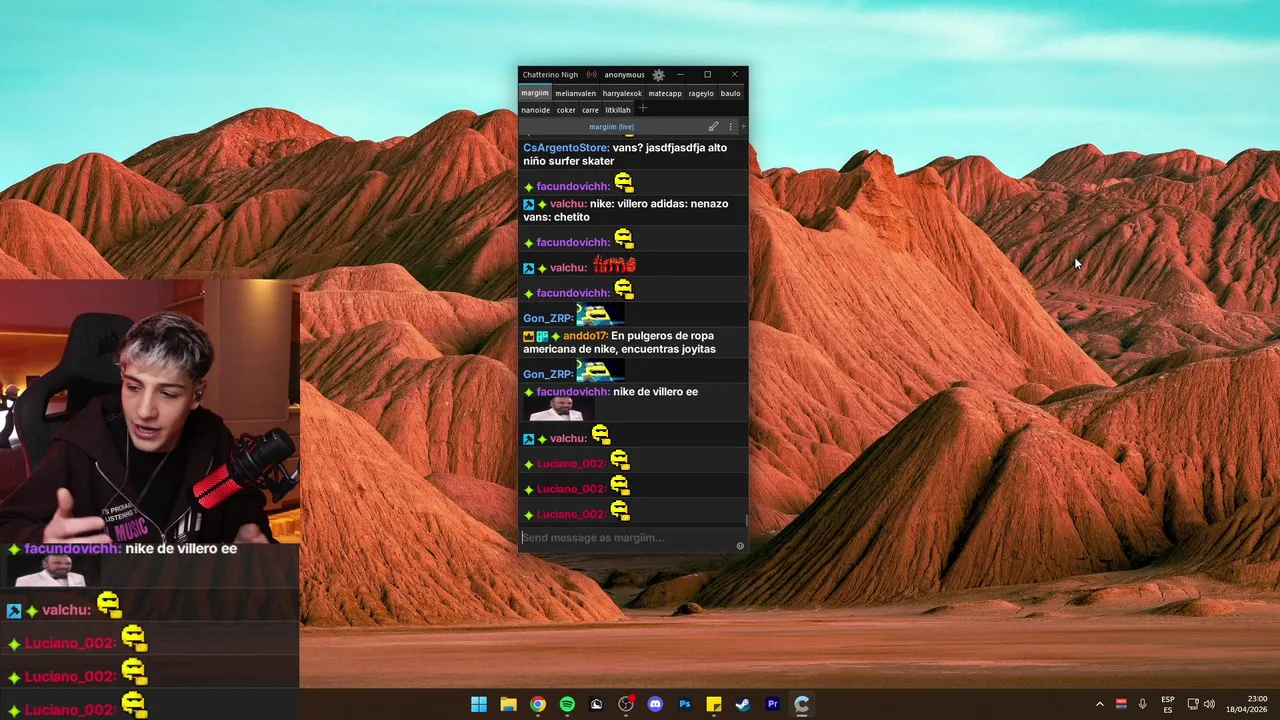The width and height of the screenshot is (1280, 720).
Task: Open clock showing 23:00 18/04/2026
Action: [x=1249, y=704]
